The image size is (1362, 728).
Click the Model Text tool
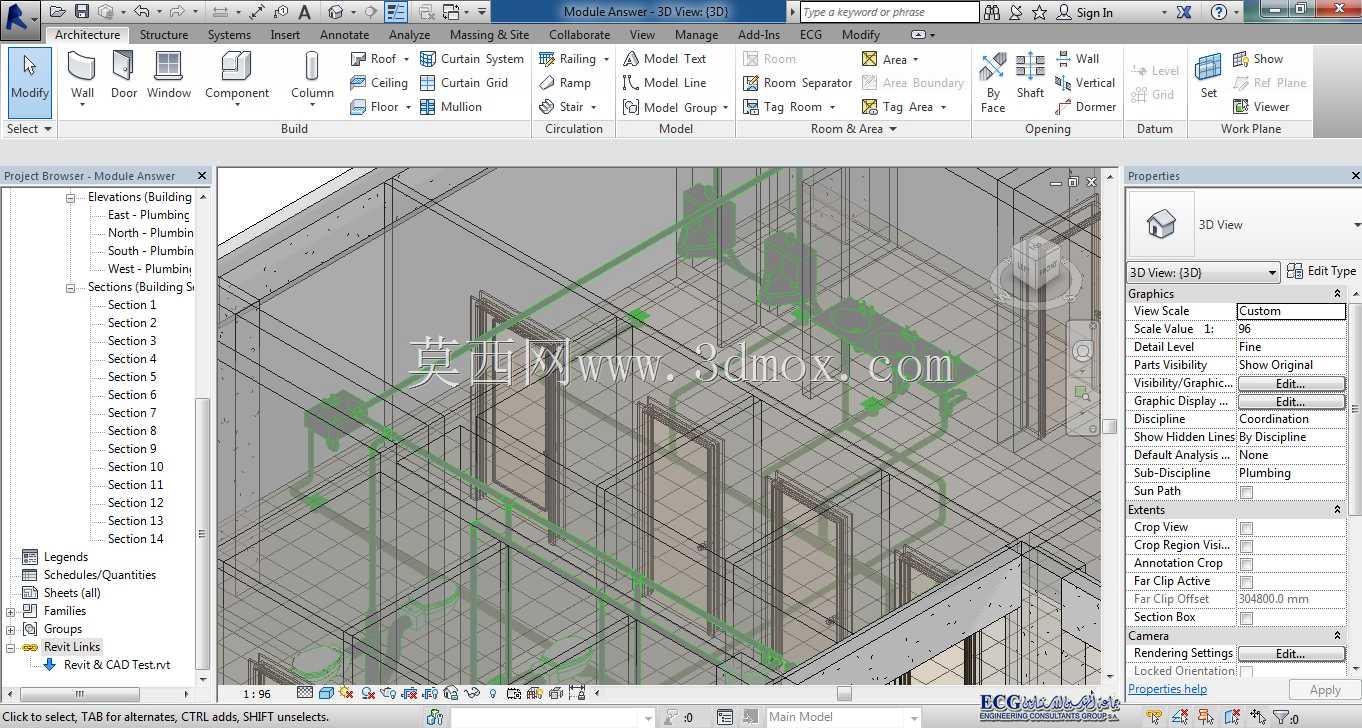click(665, 59)
